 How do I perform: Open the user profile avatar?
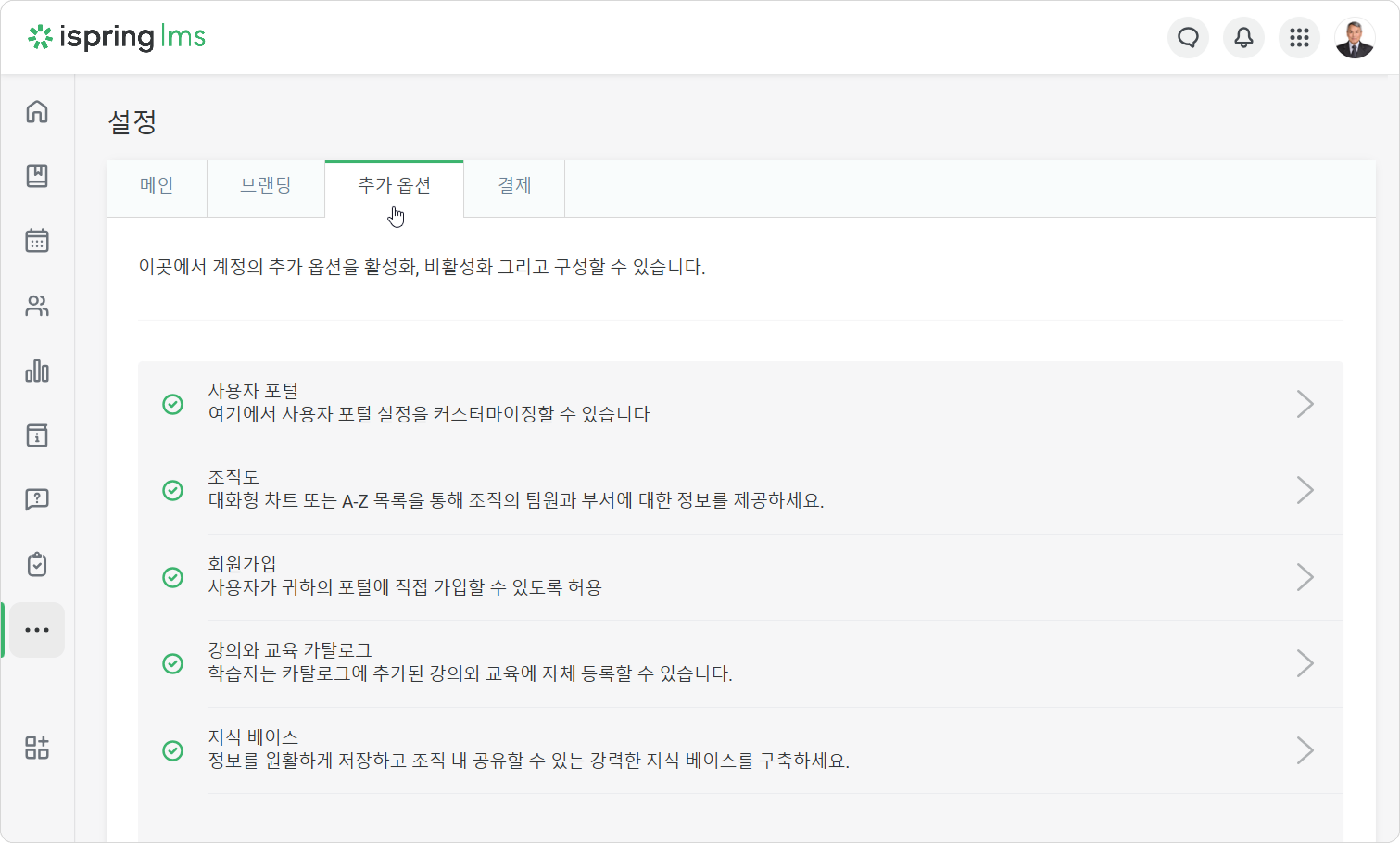pos(1355,38)
